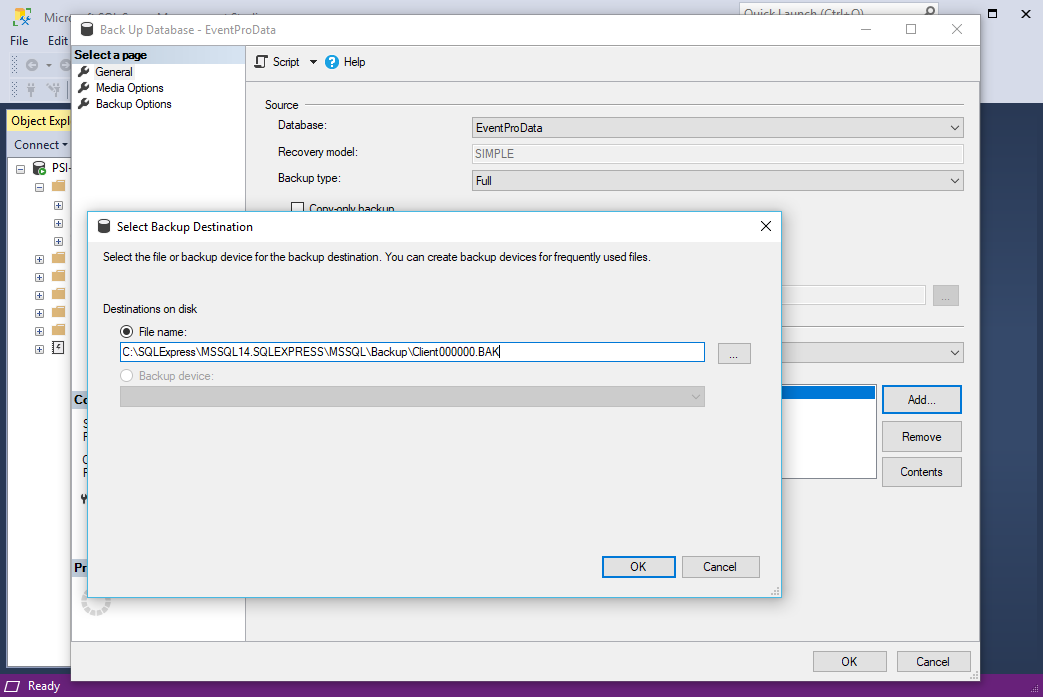Select the File name radio button
Viewport: 1043px width, 697px height.
click(126, 331)
